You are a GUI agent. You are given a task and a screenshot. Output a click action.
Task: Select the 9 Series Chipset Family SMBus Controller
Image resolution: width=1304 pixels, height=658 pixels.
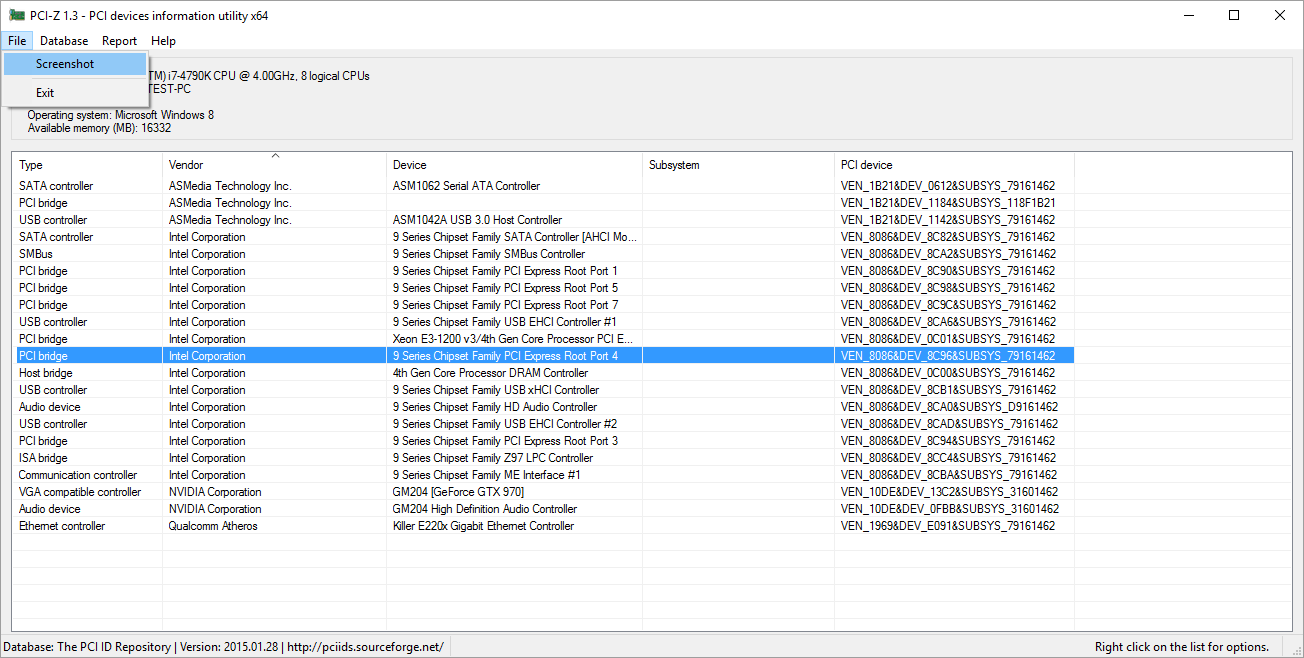tap(489, 254)
